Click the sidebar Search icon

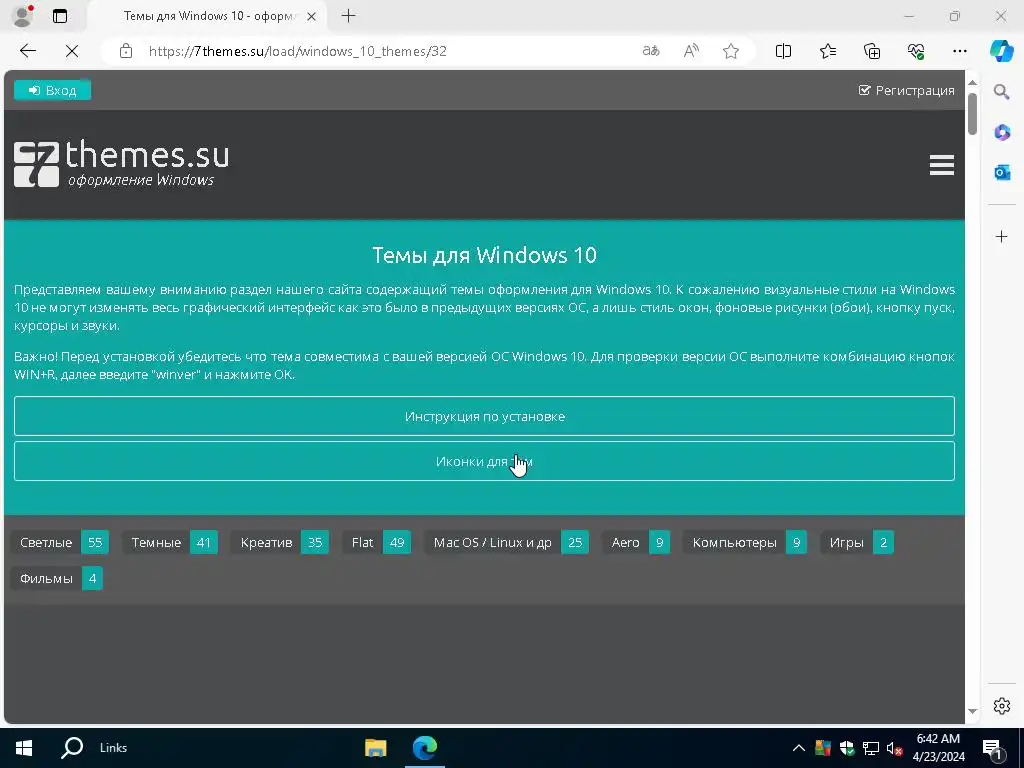pyautogui.click(x=1001, y=91)
